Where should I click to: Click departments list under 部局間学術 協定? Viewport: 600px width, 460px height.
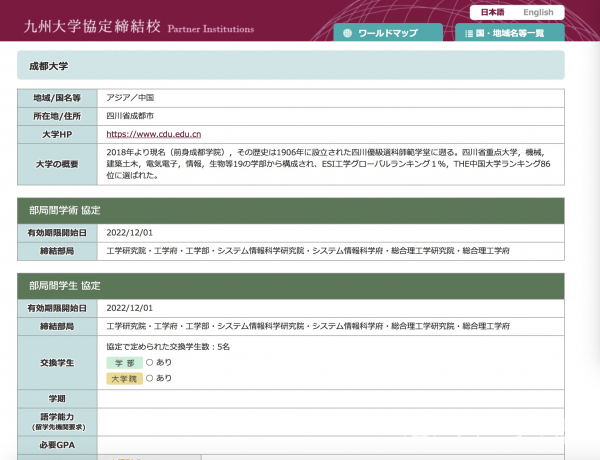308,251
